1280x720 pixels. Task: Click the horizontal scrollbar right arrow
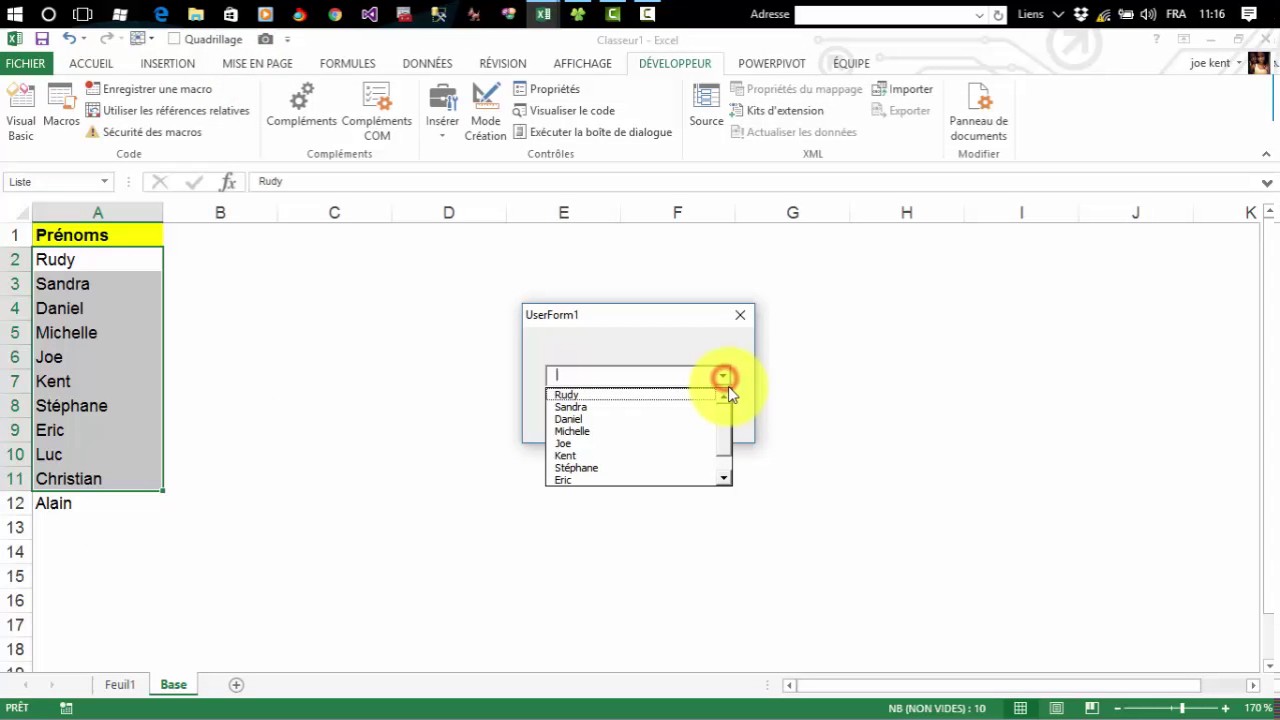coord(1253,685)
